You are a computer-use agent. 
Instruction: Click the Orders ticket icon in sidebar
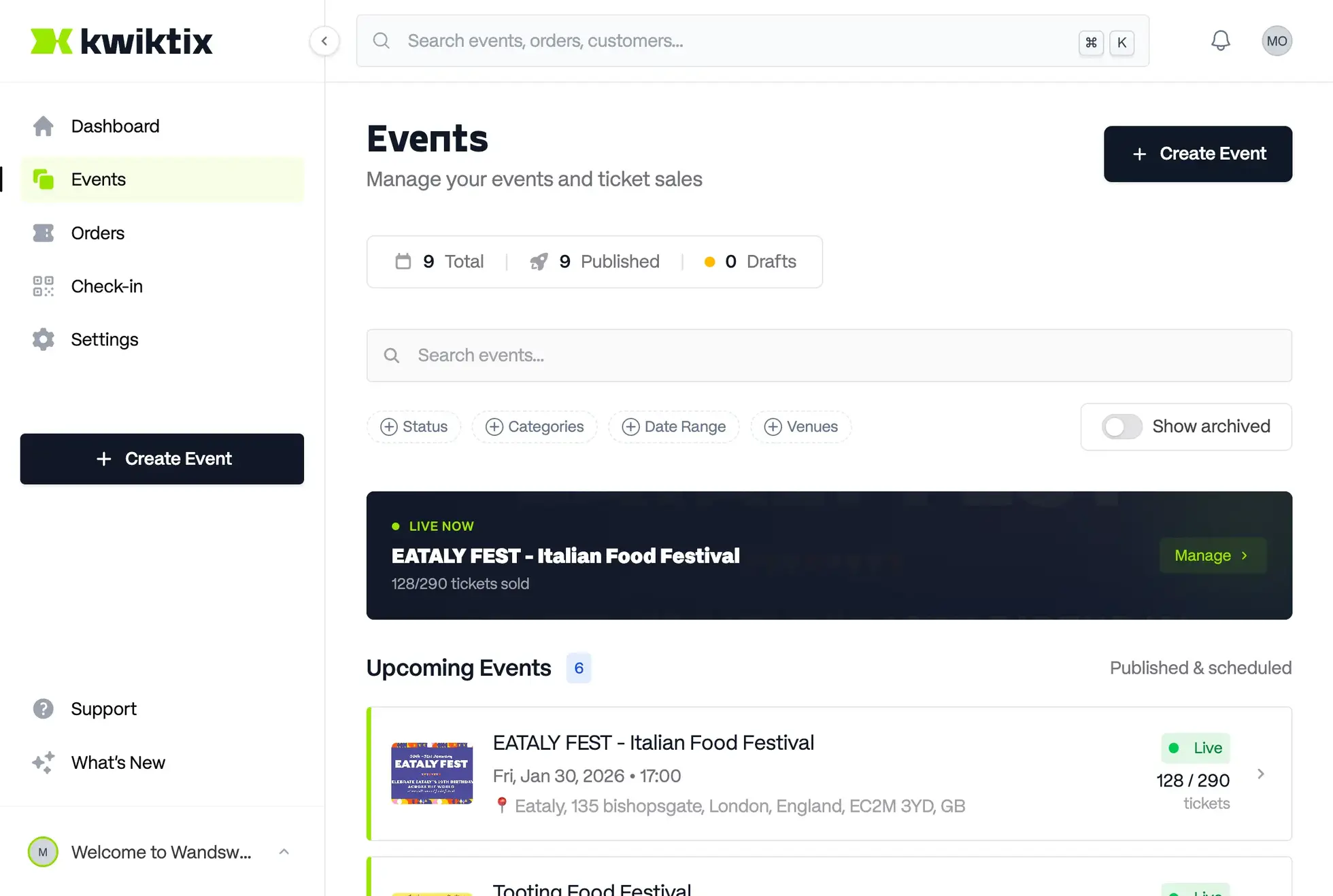tap(43, 233)
